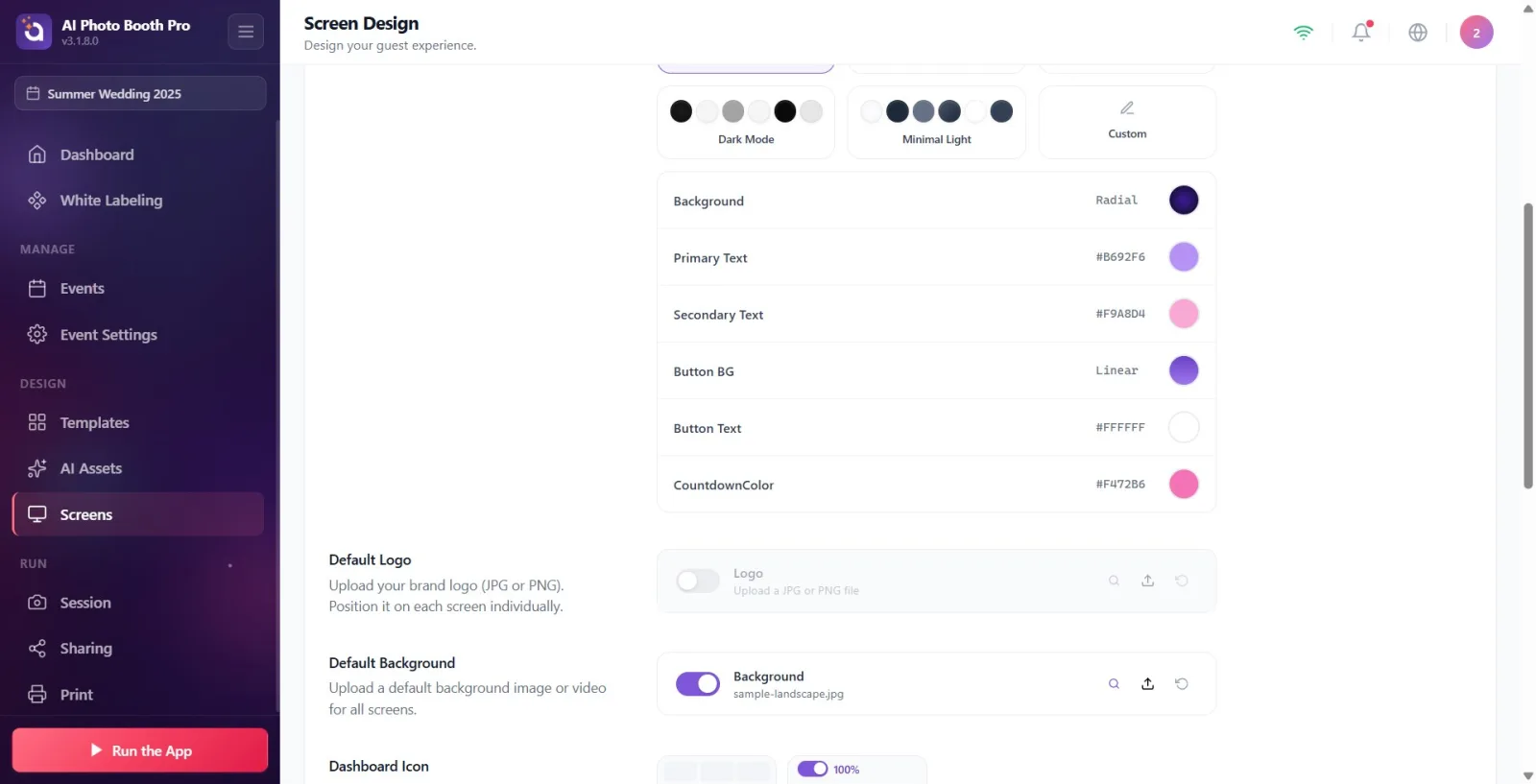
Task: Open Sharing in the sidebar
Action: click(138, 650)
